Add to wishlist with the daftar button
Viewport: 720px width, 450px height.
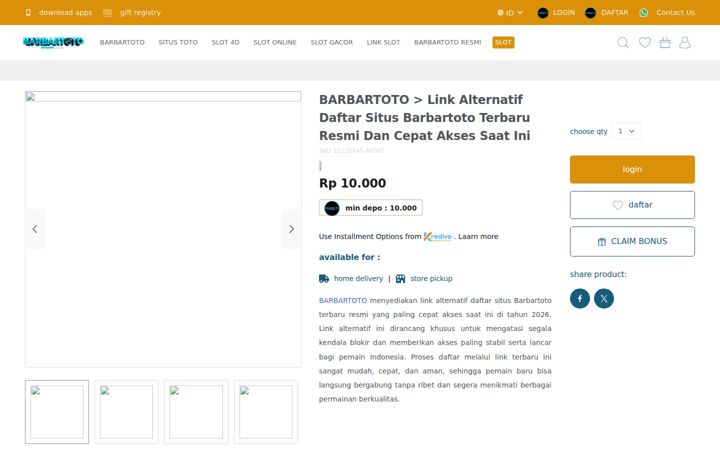point(632,205)
